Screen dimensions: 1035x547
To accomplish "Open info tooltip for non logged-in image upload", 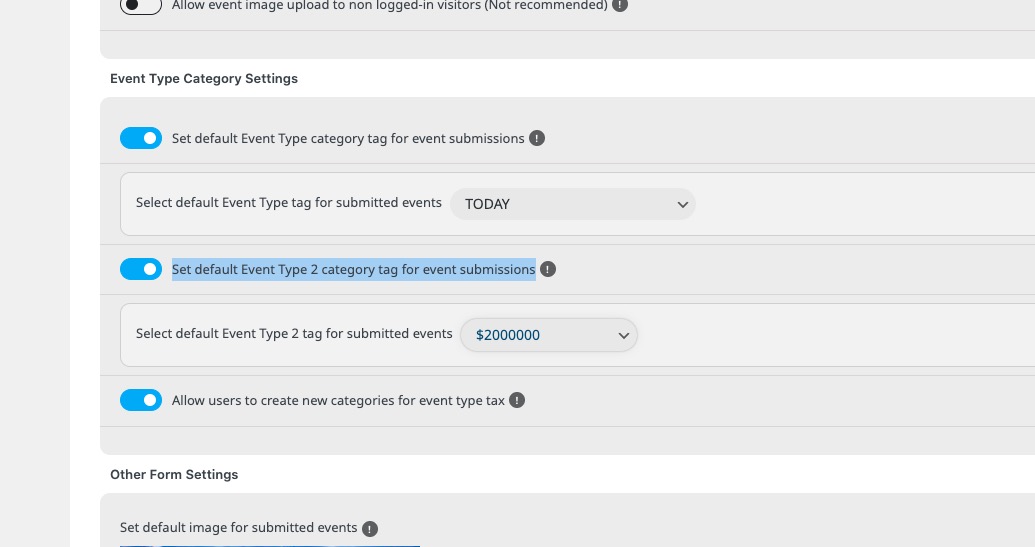I will pos(620,5).
